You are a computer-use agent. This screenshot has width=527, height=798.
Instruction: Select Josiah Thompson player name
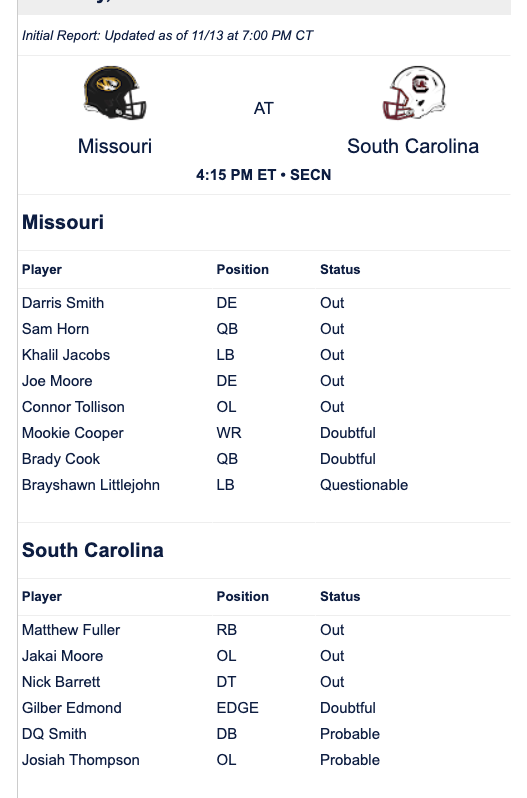coord(80,760)
